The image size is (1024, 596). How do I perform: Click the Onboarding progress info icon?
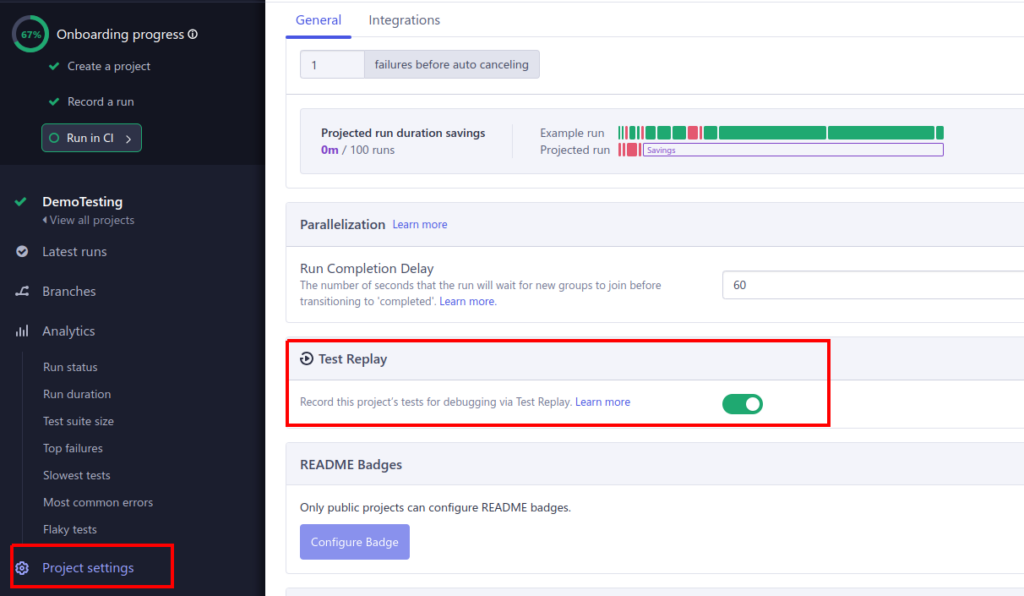[x=193, y=34]
